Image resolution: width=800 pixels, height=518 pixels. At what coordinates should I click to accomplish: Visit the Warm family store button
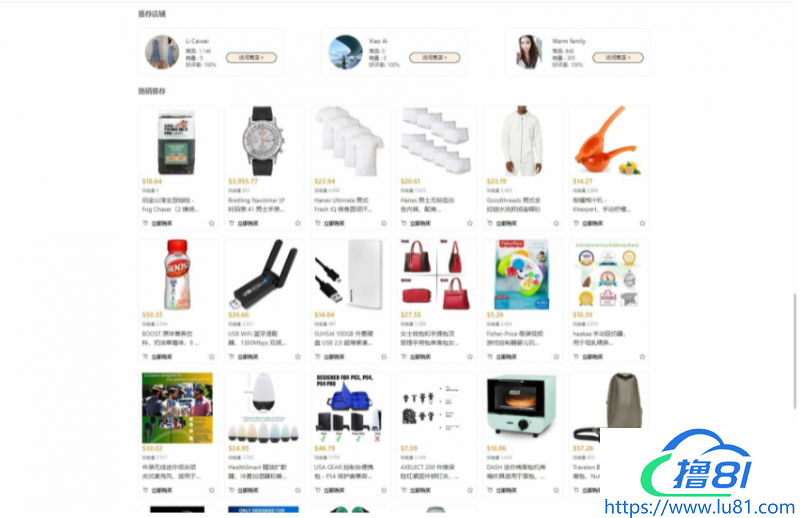(x=618, y=58)
